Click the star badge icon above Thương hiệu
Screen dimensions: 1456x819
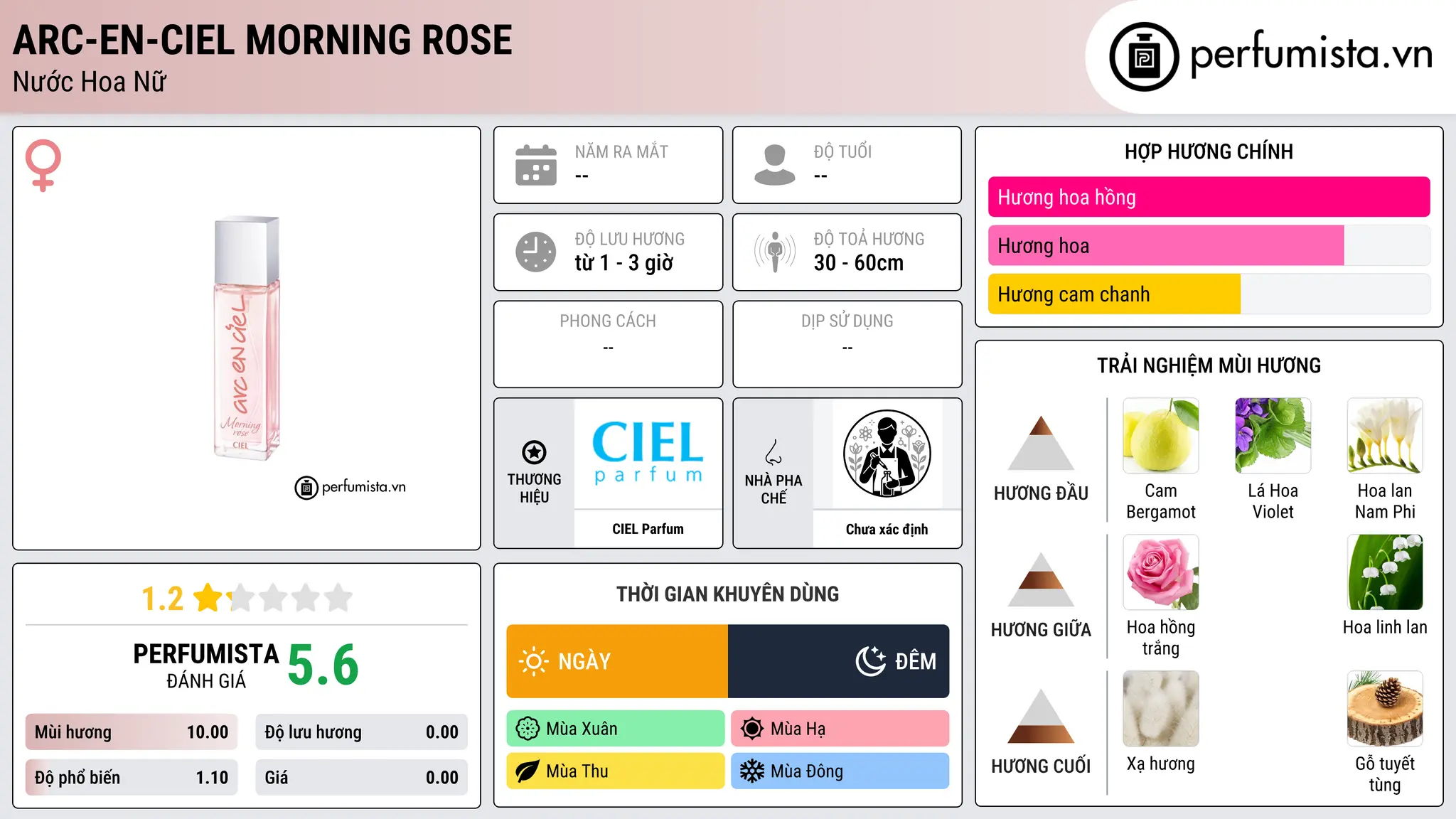click(534, 452)
